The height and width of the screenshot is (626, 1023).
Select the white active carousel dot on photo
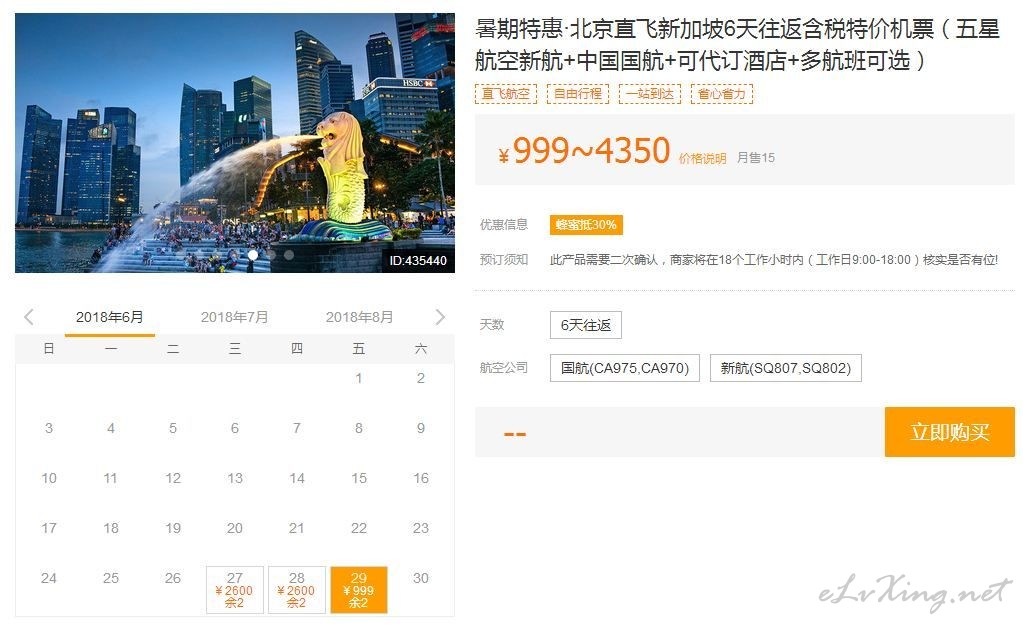(252, 255)
